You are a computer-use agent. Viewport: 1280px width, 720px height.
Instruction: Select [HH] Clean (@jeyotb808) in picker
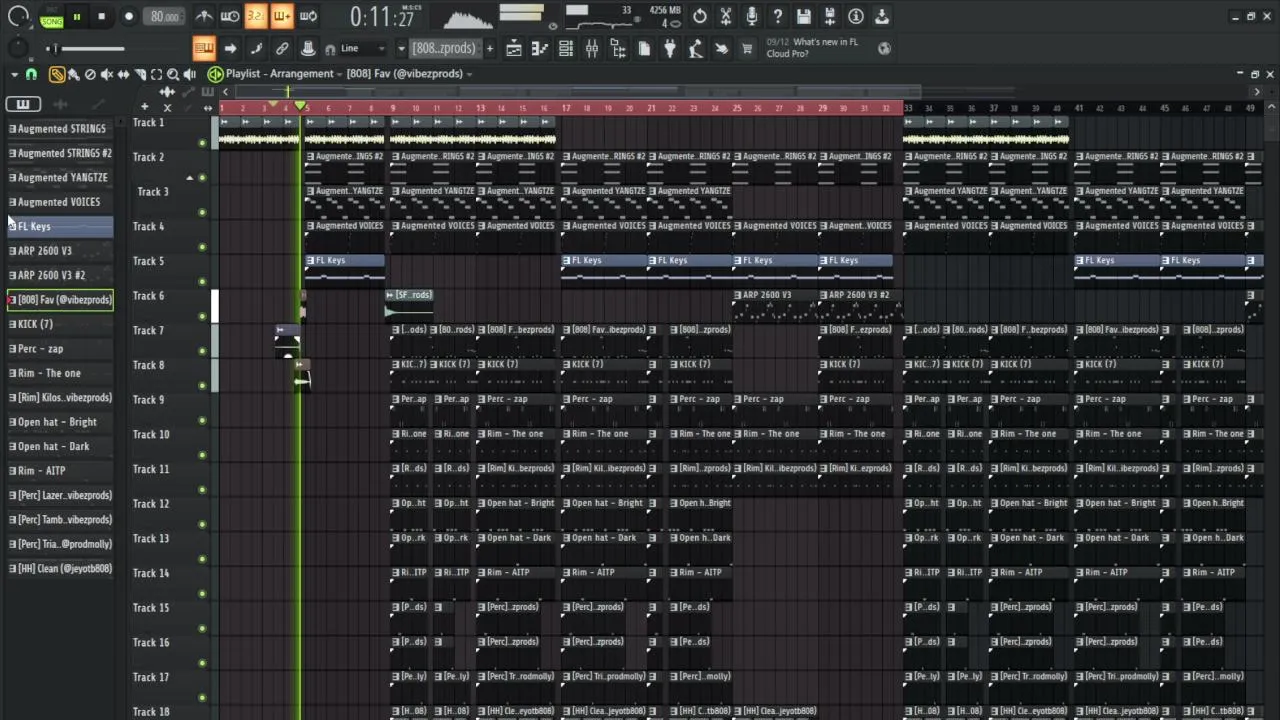61,569
